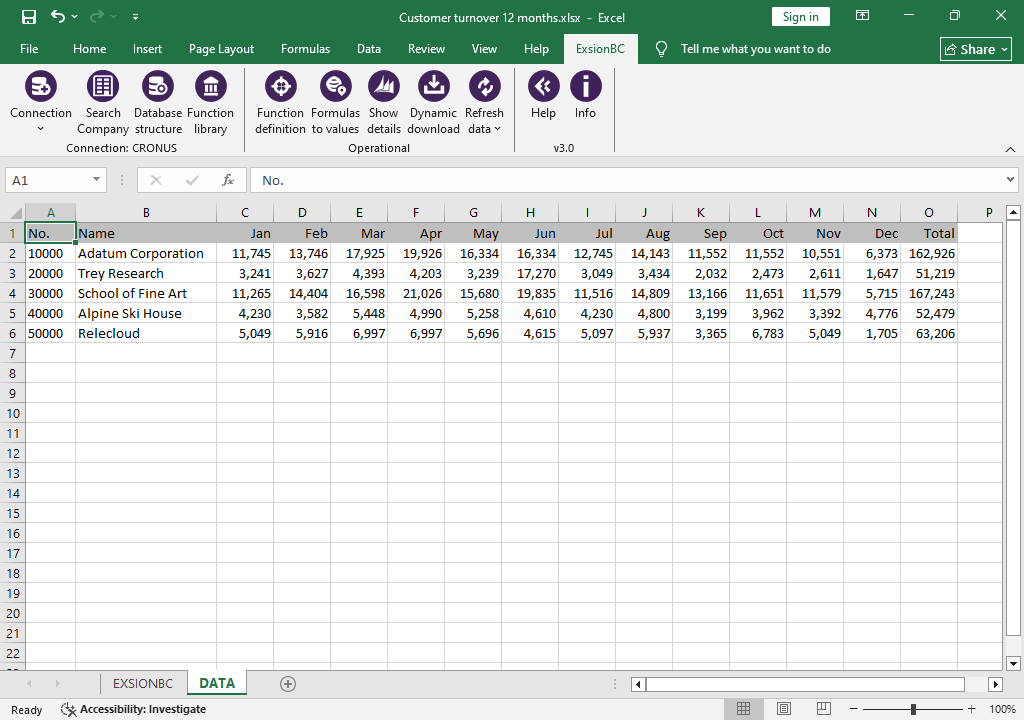Select row 4 header

click(x=12, y=293)
